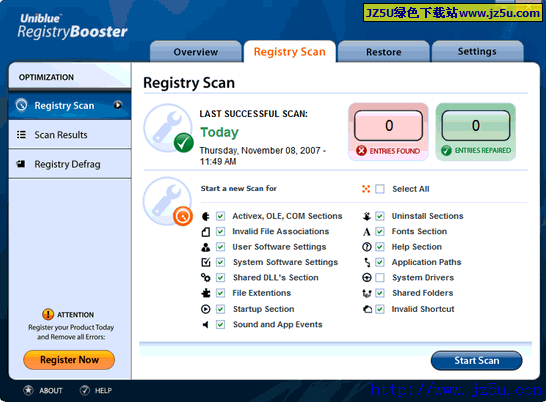
Task: Check the Select All checkbox
Action: (x=380, y=189)
